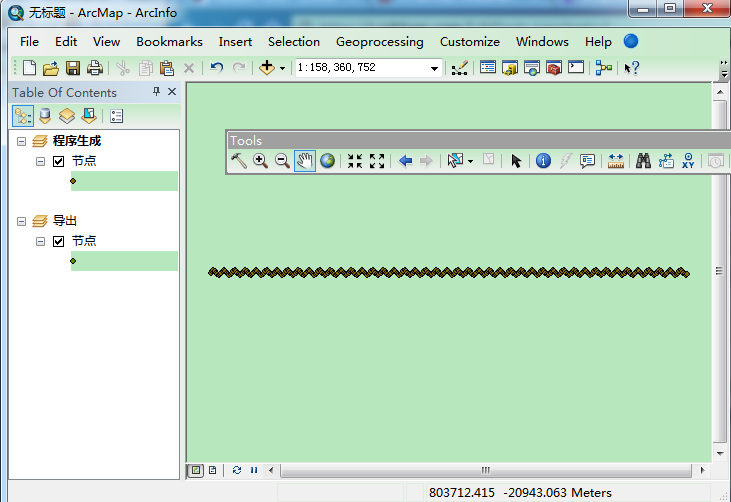Open ArcToolbox red toolbox icon
This screenshot has width=731, height=502.
[x=554, y=68]
